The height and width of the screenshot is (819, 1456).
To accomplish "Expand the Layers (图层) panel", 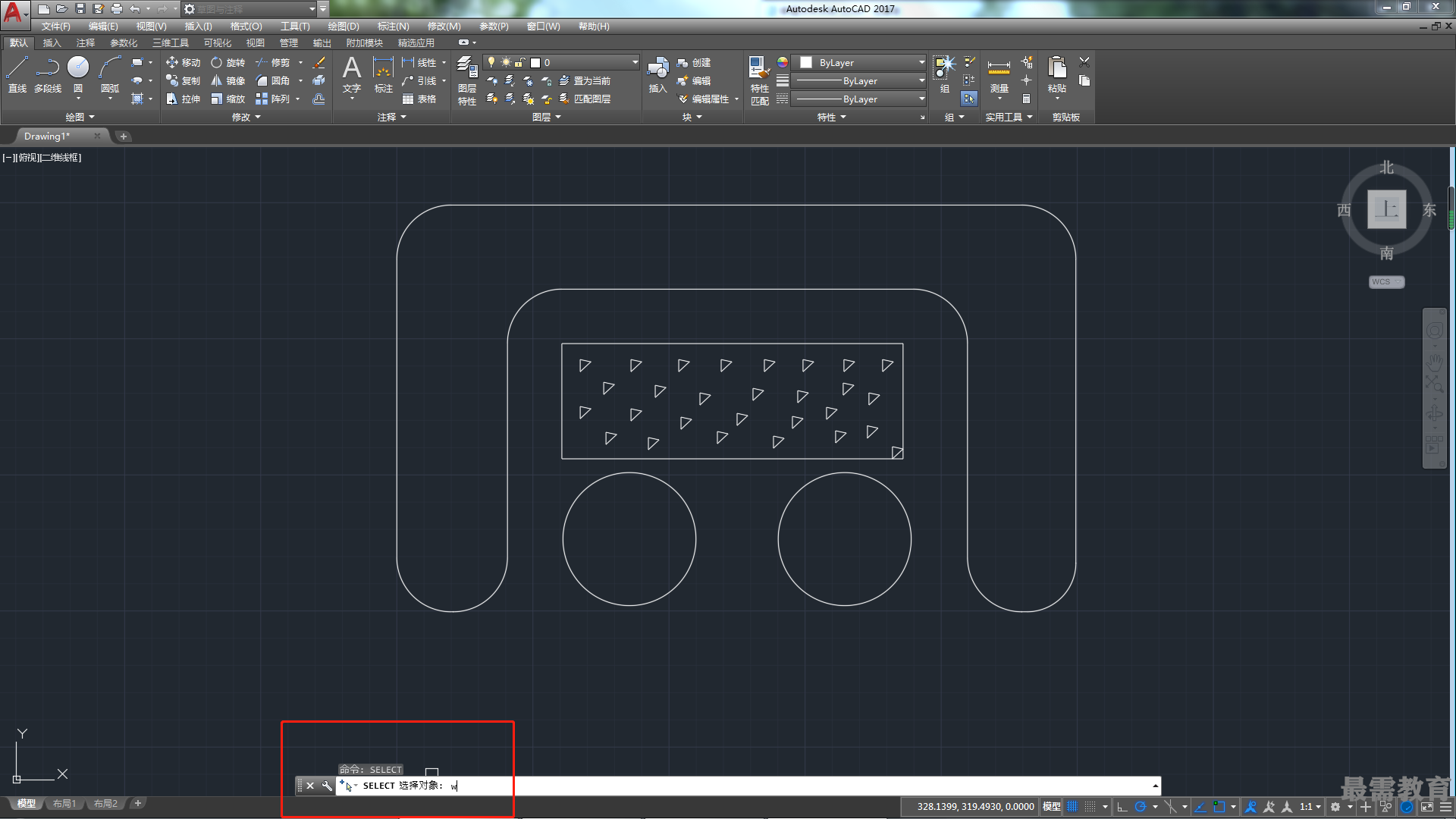I will 546,117.
